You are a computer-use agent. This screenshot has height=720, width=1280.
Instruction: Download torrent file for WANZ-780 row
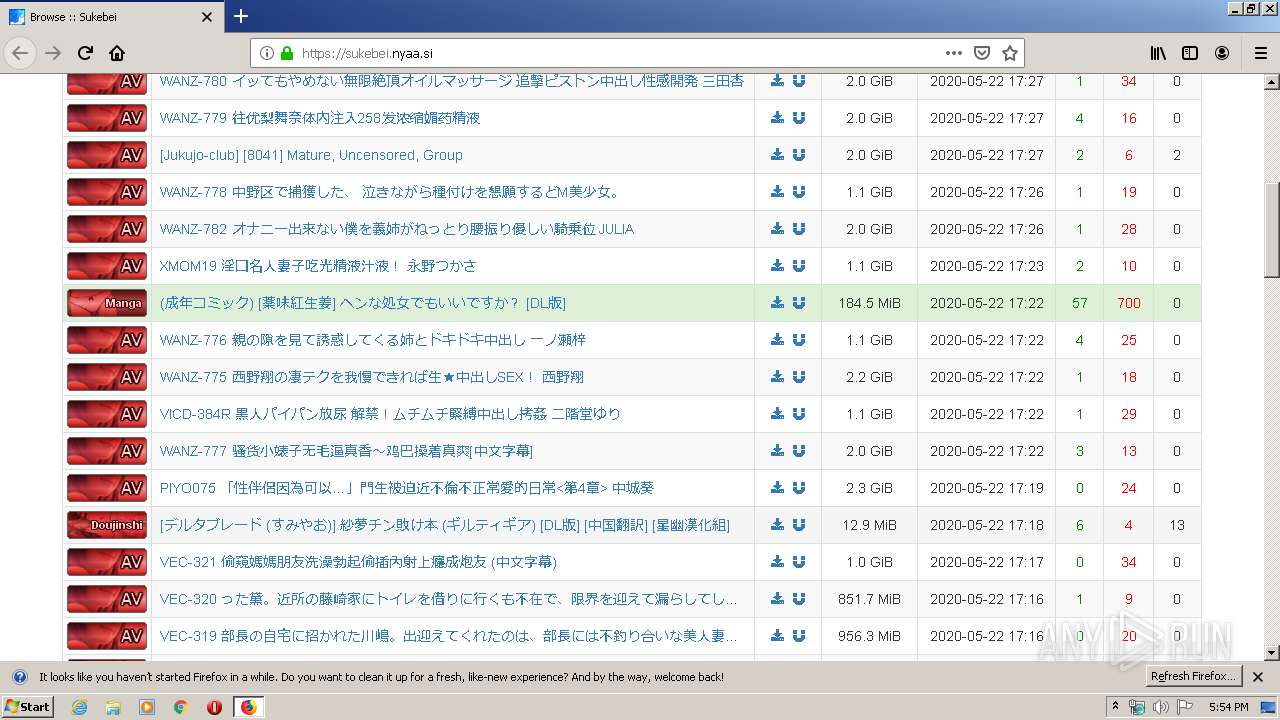point(777,81)
